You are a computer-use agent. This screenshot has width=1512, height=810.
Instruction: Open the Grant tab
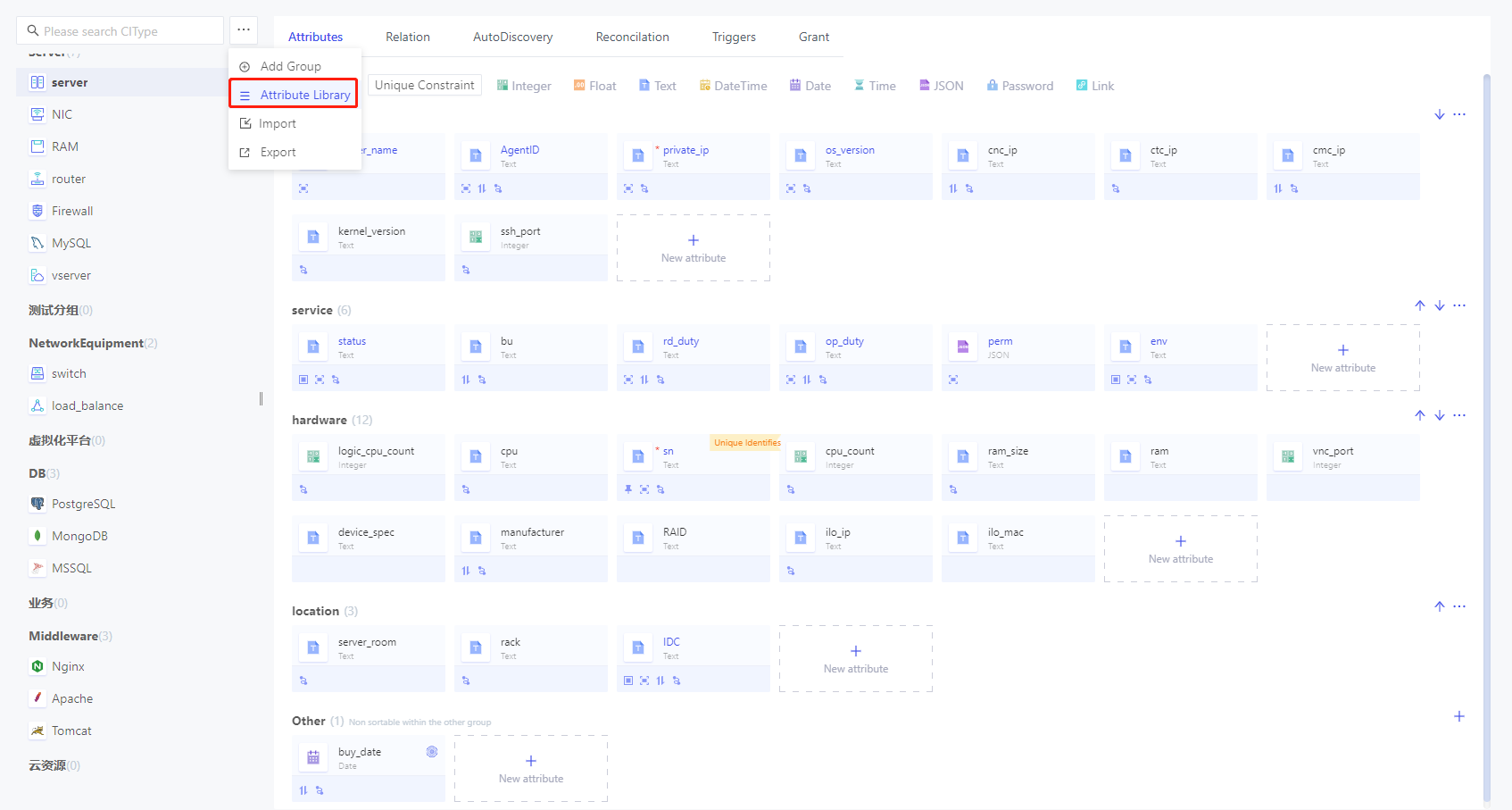(814, 37)
